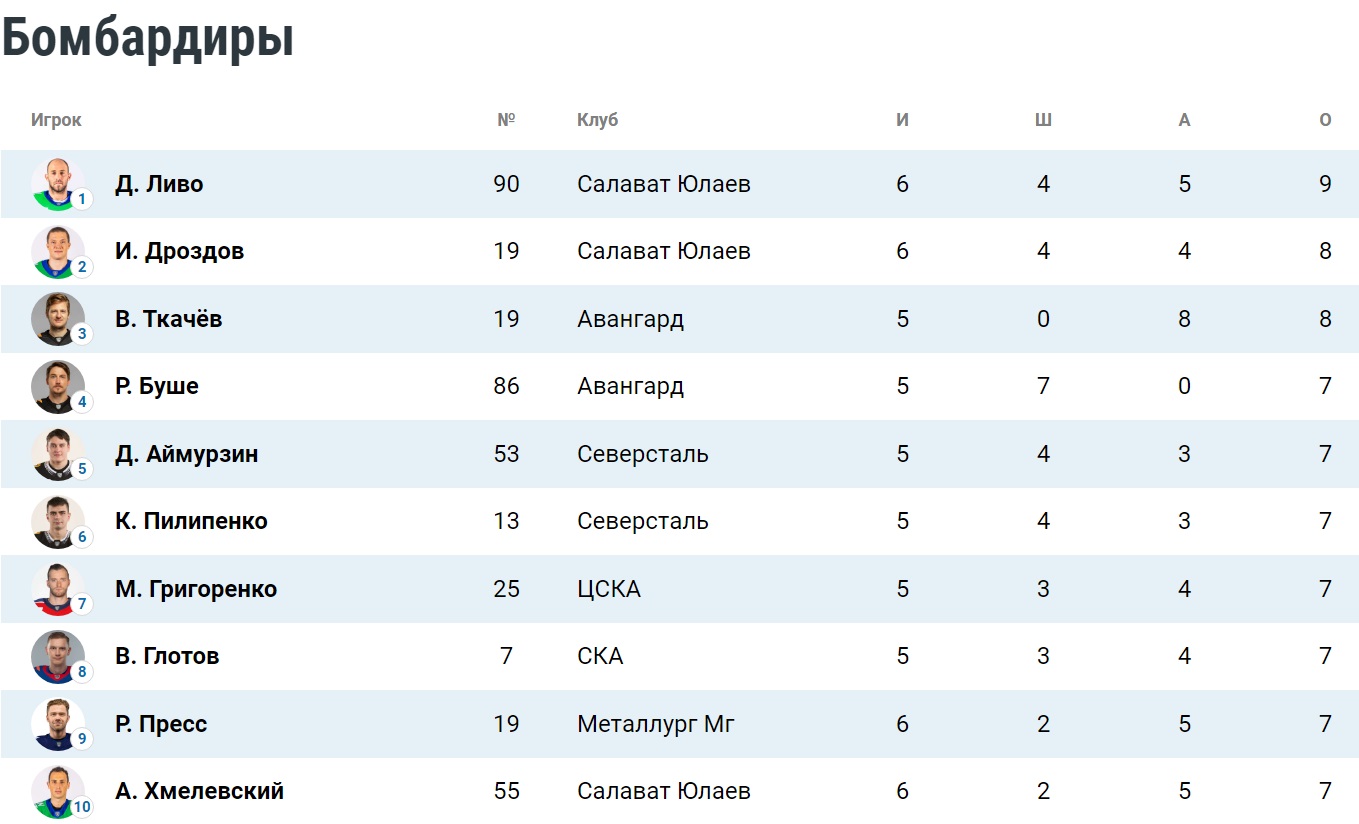Viewport: 1359px width, 824px height.
Task: Open В. Глотов player profile link
Action: (167, 656)
